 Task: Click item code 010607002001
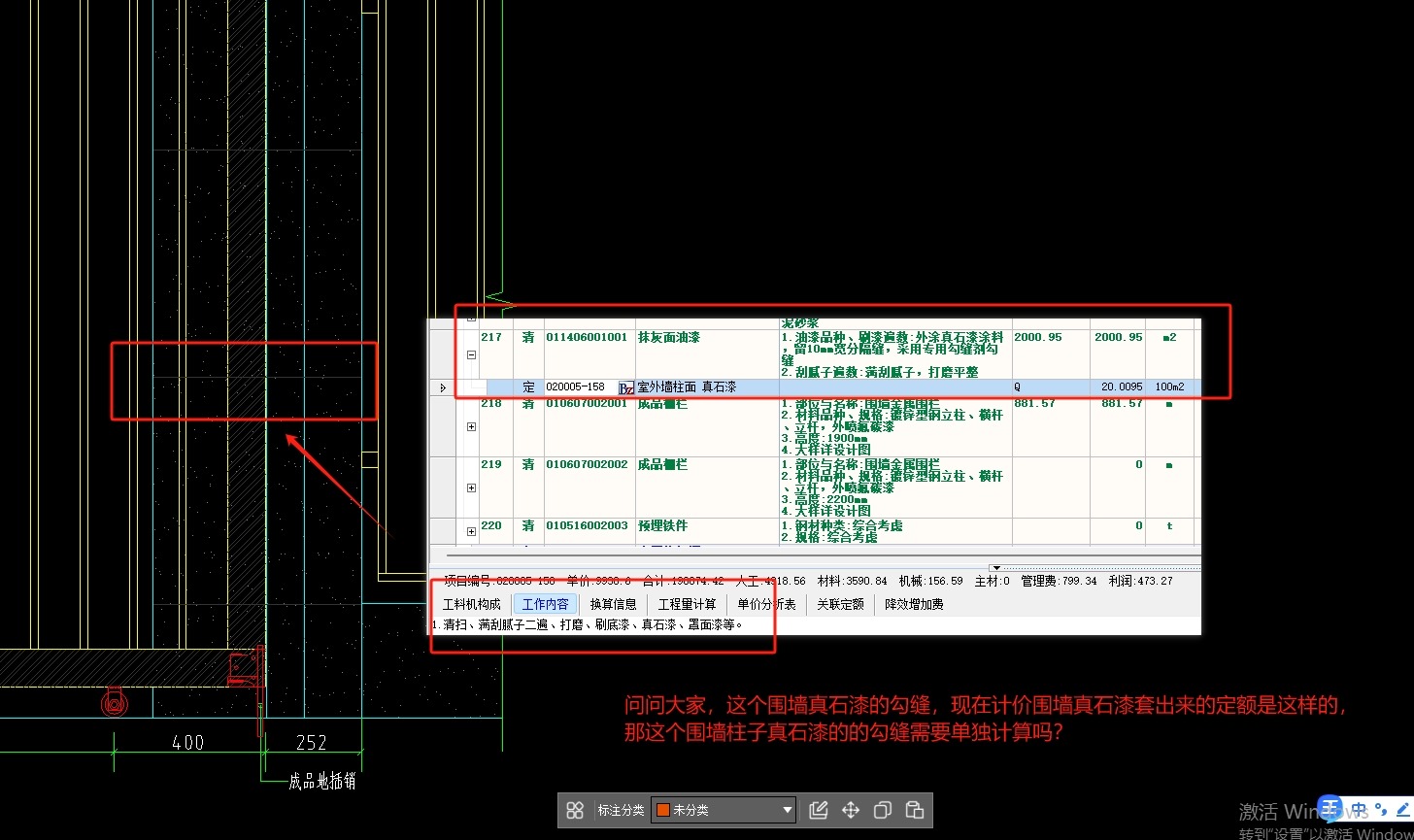coord(588,403)
